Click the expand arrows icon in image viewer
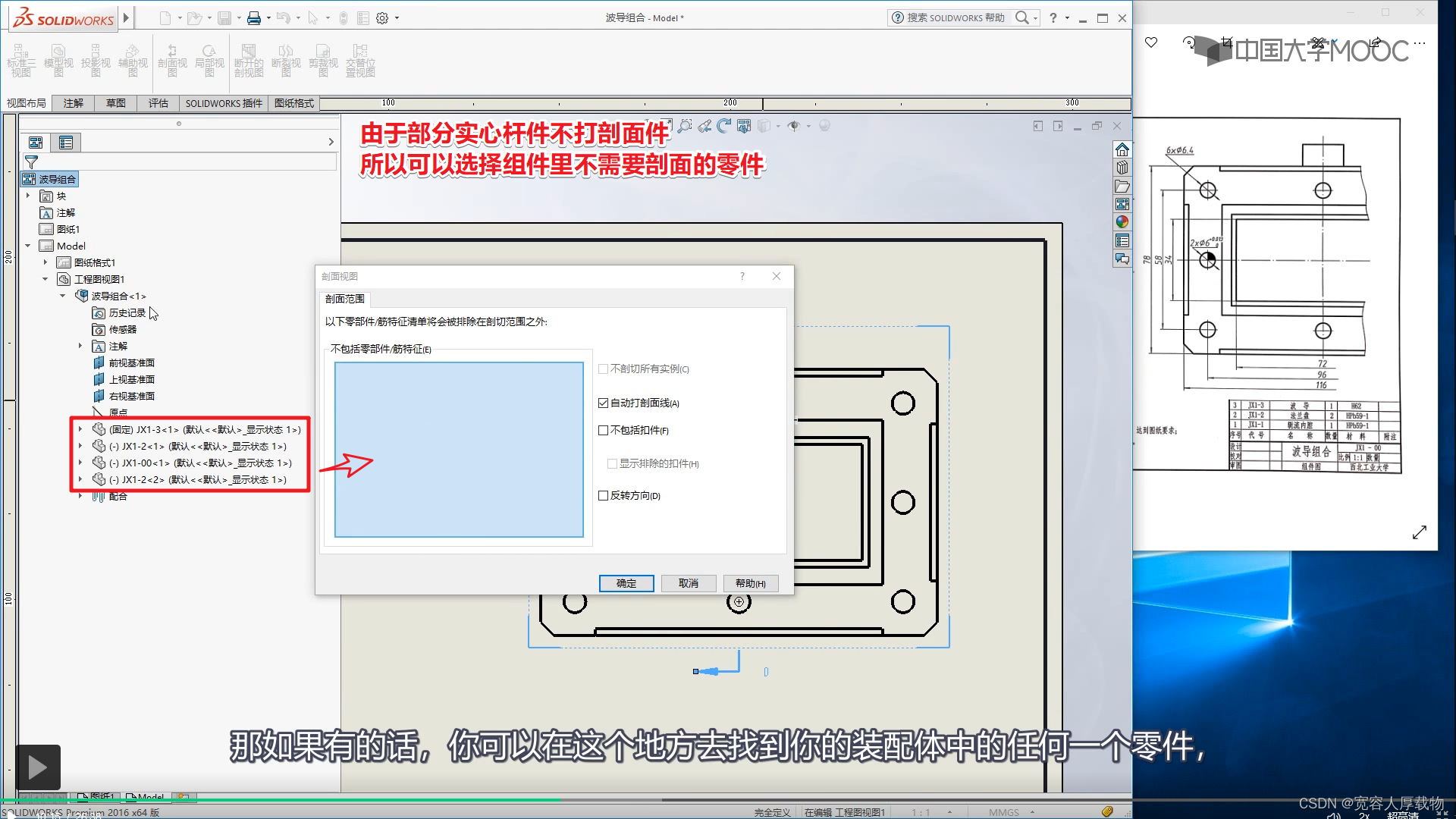 pos(1420,532)
